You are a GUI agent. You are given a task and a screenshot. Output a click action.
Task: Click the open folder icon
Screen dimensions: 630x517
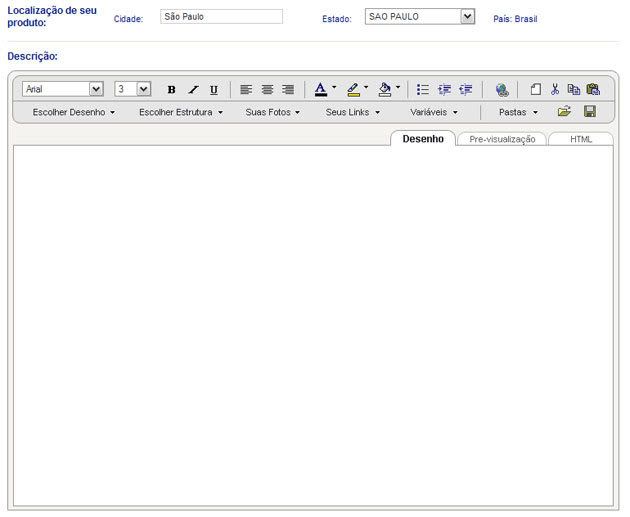coord(564,111)
